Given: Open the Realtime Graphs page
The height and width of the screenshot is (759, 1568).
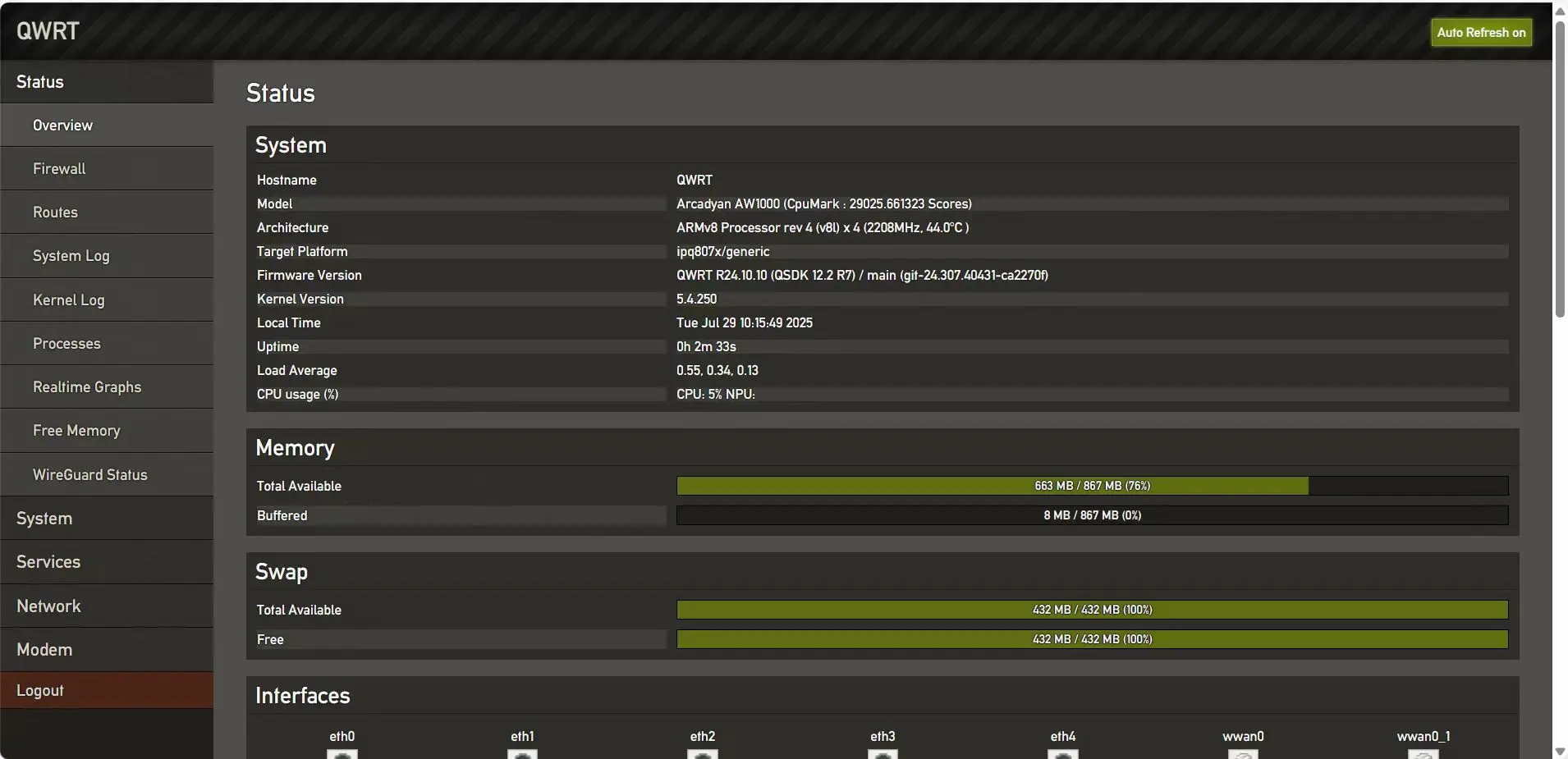Looking at the screenshot, I should [87, 387].
